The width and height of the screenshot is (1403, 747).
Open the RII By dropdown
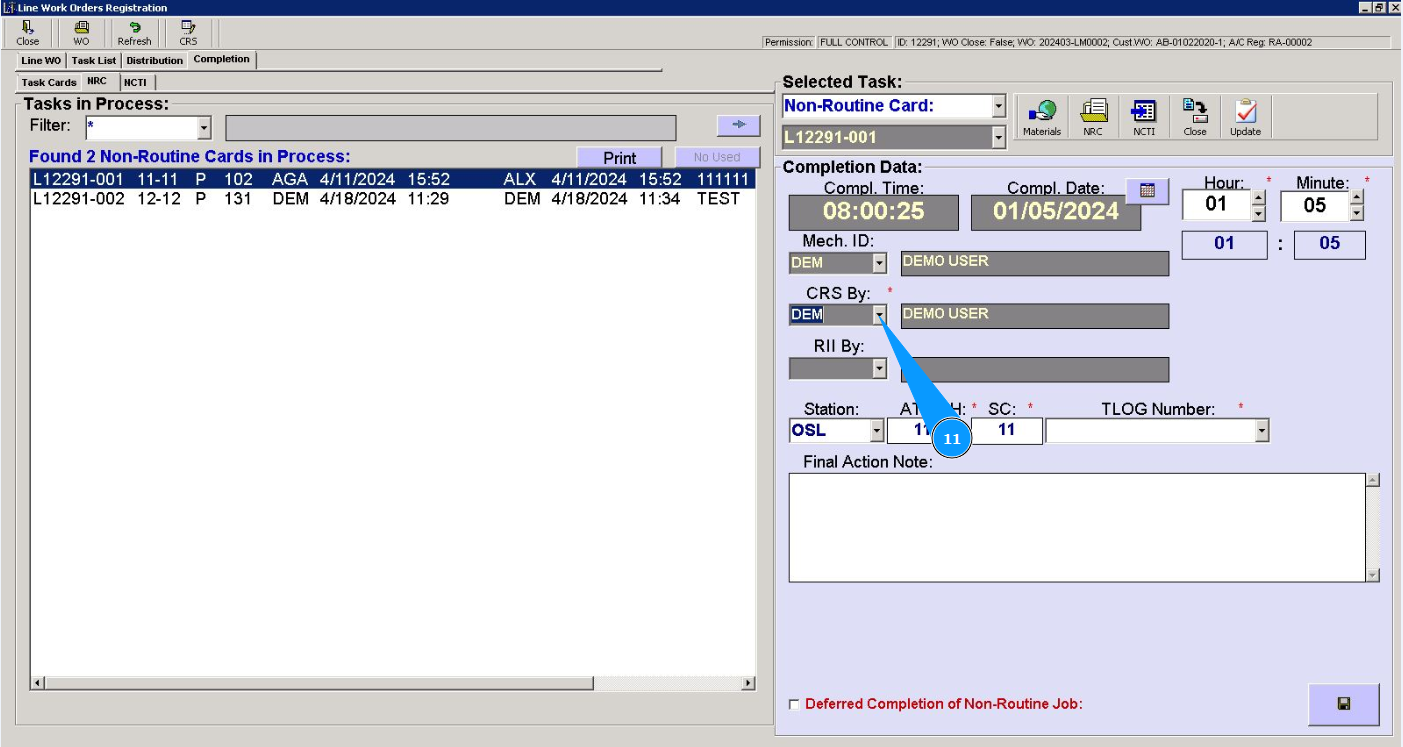(879, 369)
